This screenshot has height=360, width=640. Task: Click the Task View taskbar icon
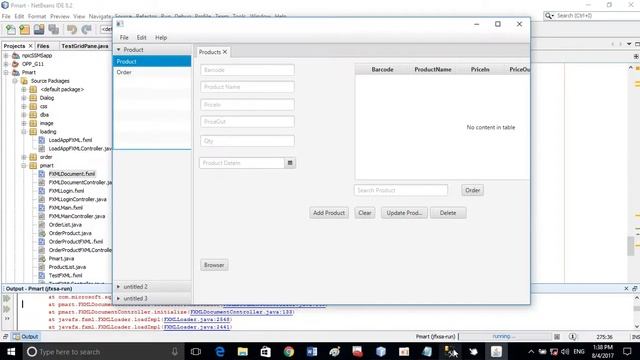click(x=196, y=351)
